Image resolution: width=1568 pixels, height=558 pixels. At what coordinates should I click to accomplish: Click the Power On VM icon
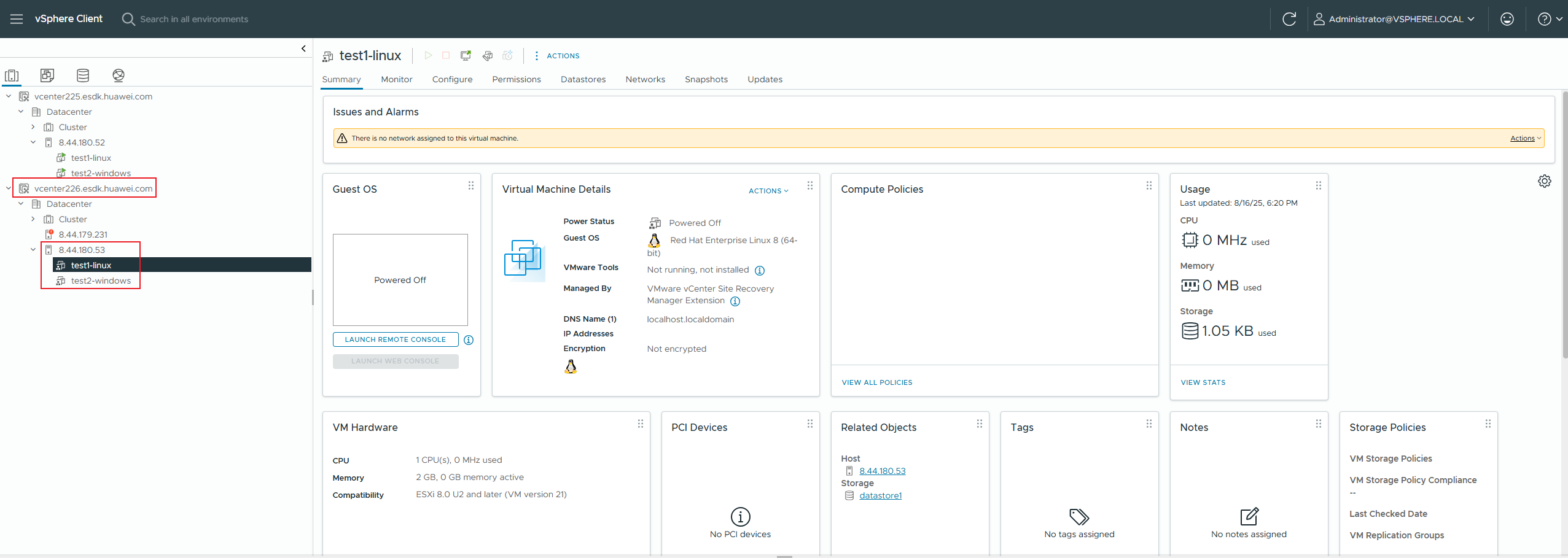[x=428, y=55]
